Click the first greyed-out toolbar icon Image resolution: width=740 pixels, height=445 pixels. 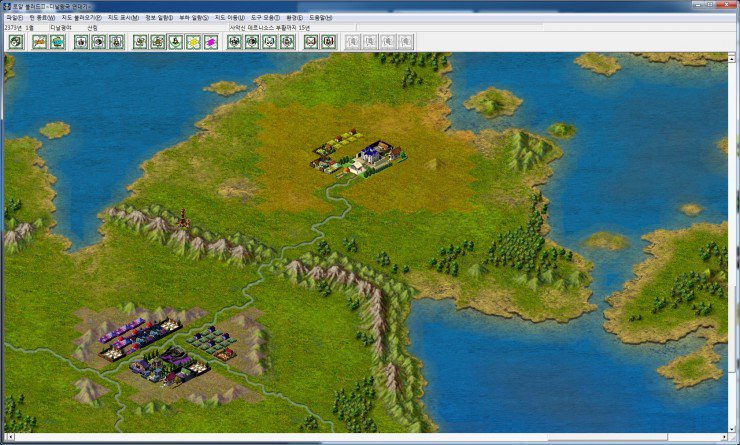tap(352, 42)
